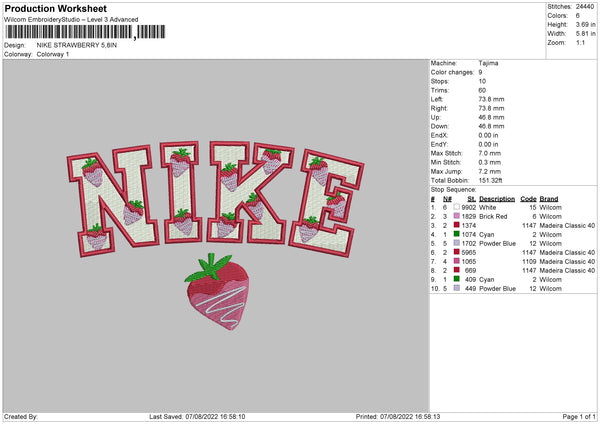
Task: Click the green swatch for 409 Cyan
Action: tap(457, 279)
